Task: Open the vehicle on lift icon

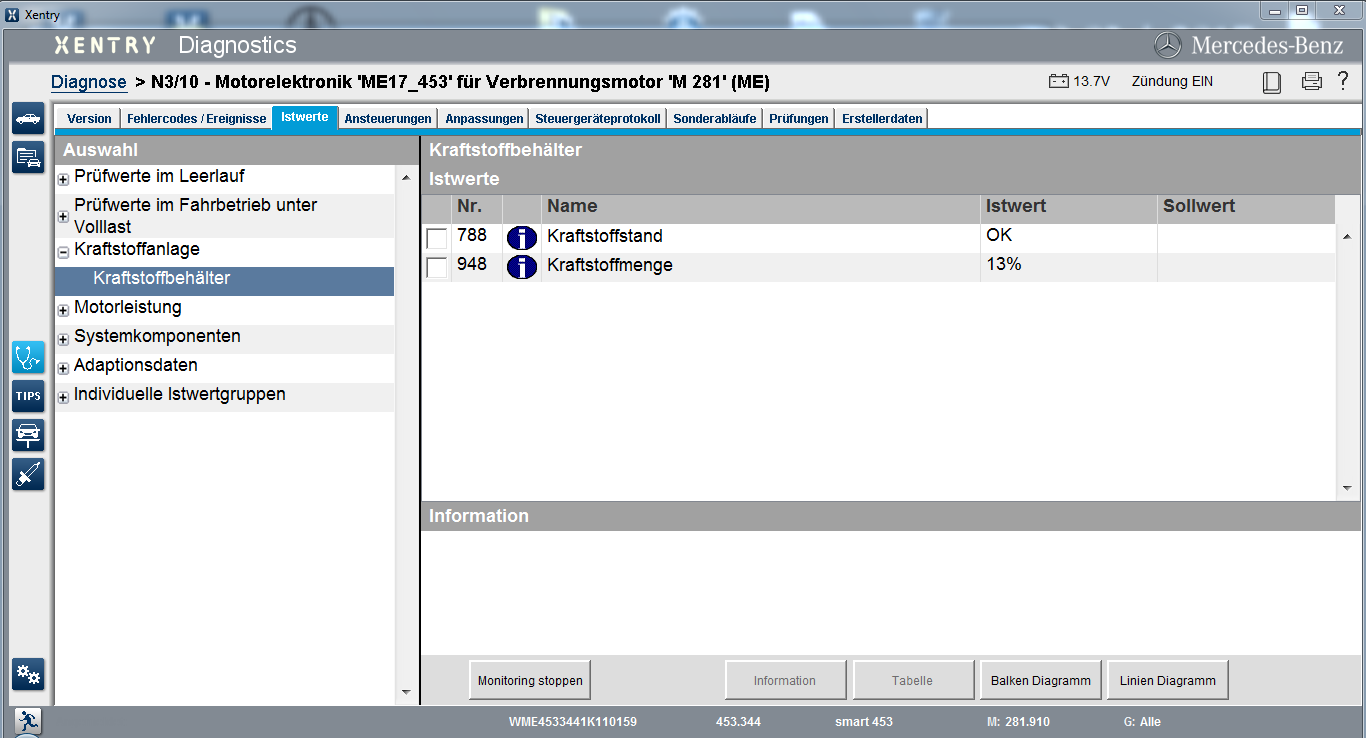Action: point(28,435)
